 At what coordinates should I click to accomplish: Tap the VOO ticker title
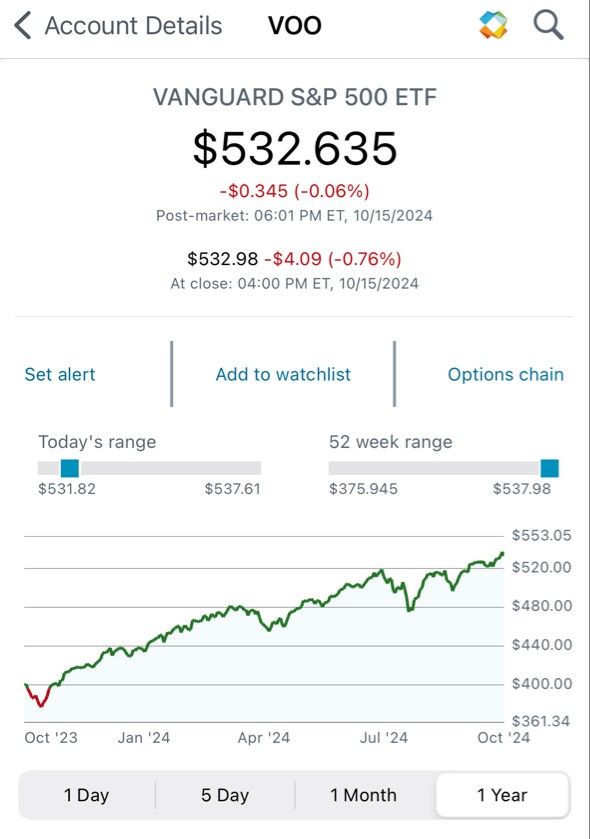[295, 25]
